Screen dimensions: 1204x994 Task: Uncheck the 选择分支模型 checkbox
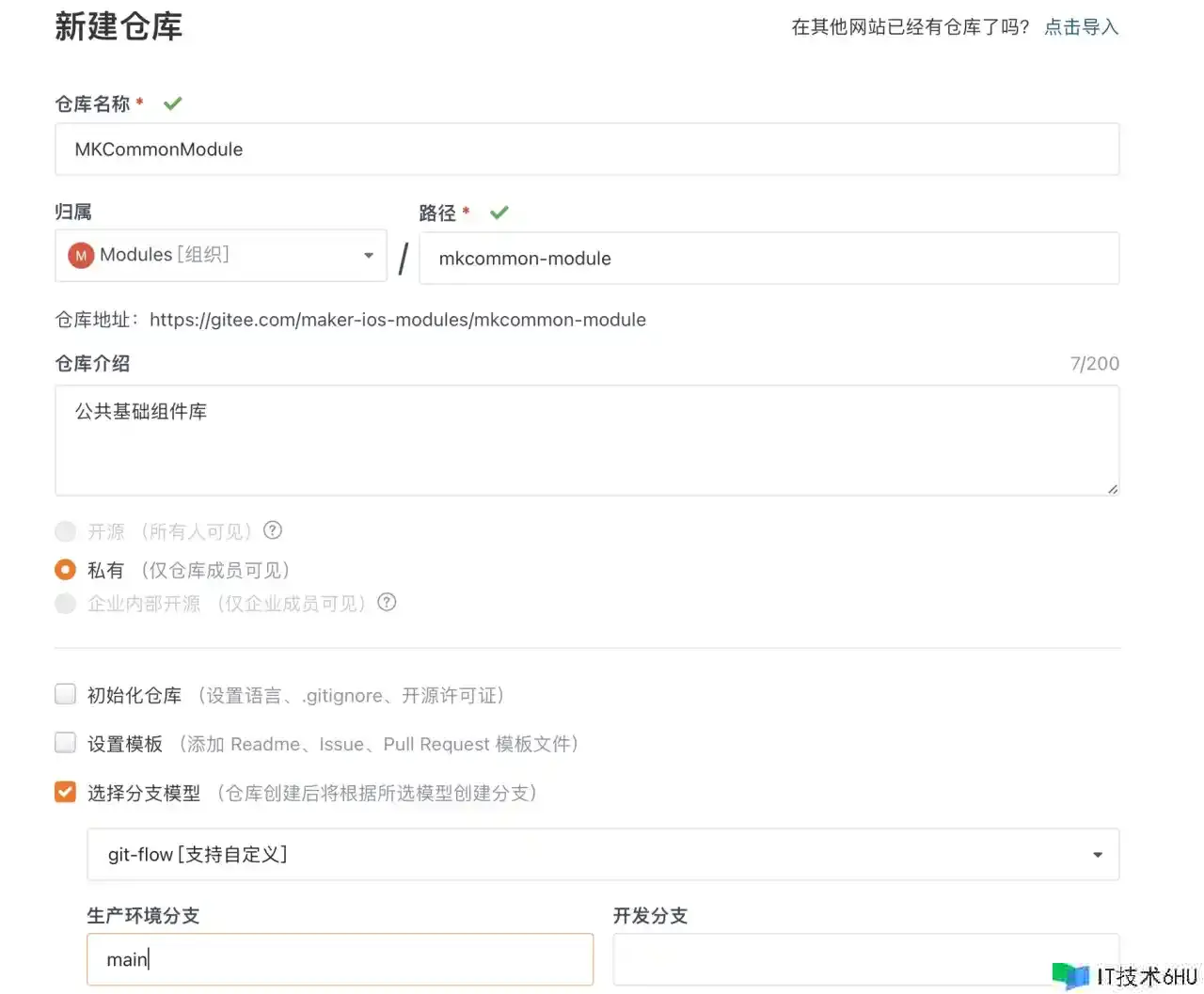point(65,792)
